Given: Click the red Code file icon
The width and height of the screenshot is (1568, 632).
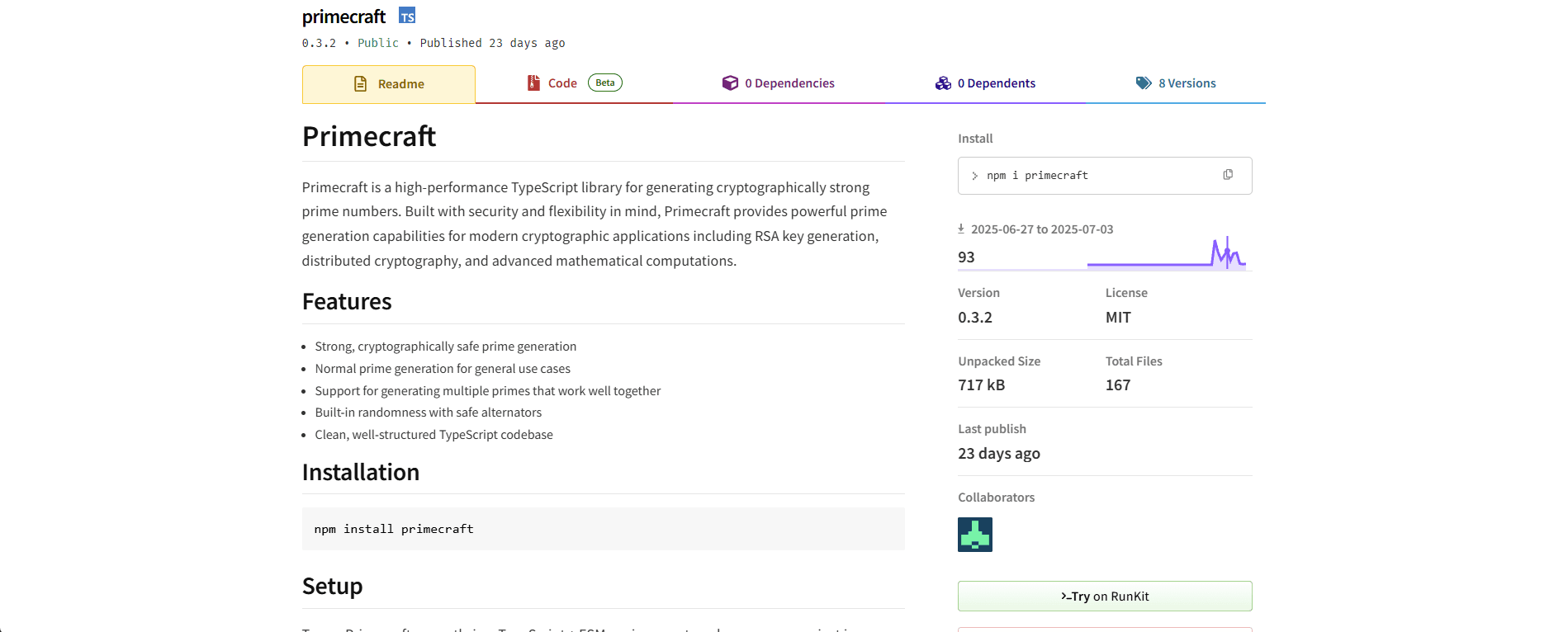Looking at the screenshot, I should point(533,83).
